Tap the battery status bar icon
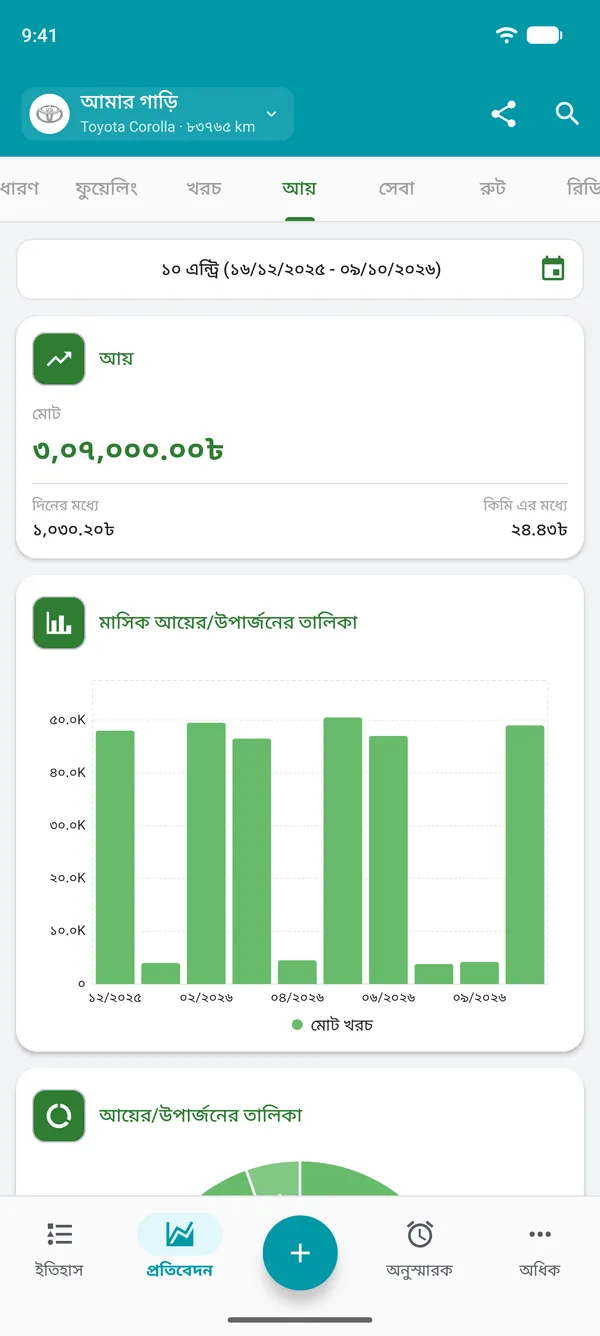This screenshot has height=1336, width=600. (x=545, y=35)
